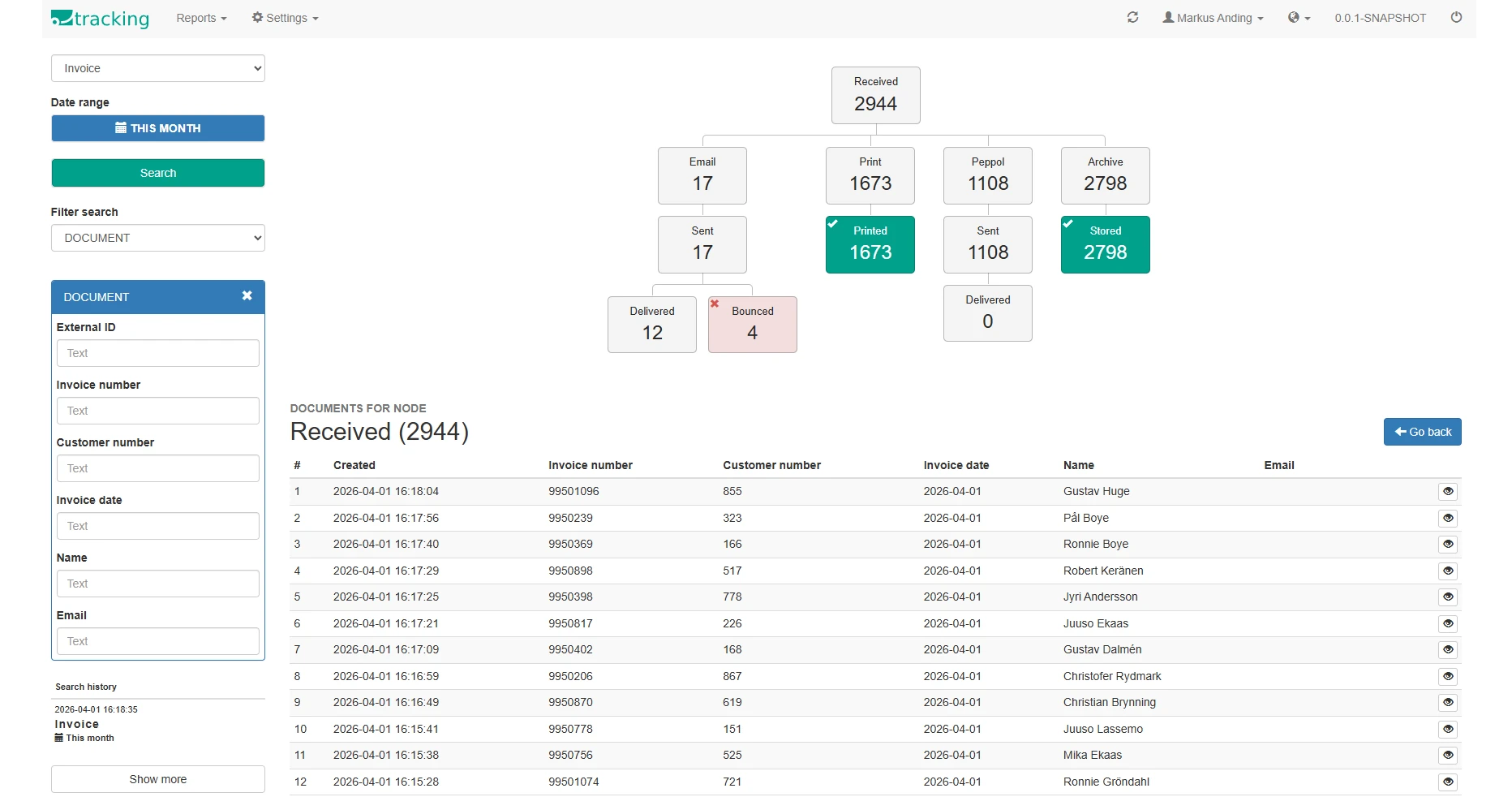Viewport: 1512px width, 797px height.
Task: Click the refresh icon in top bar
Action: point(1132,17)
